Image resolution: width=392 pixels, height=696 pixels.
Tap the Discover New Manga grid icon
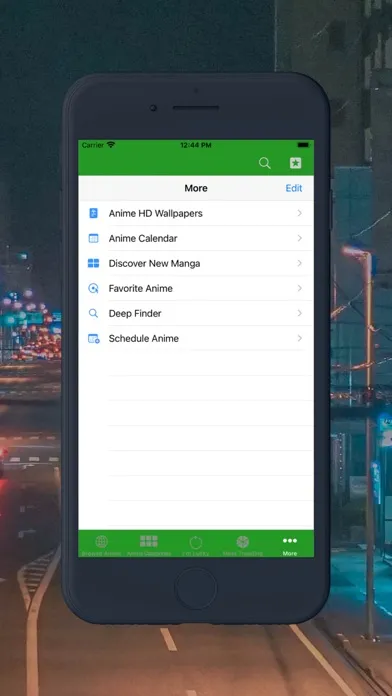[93, 263]
